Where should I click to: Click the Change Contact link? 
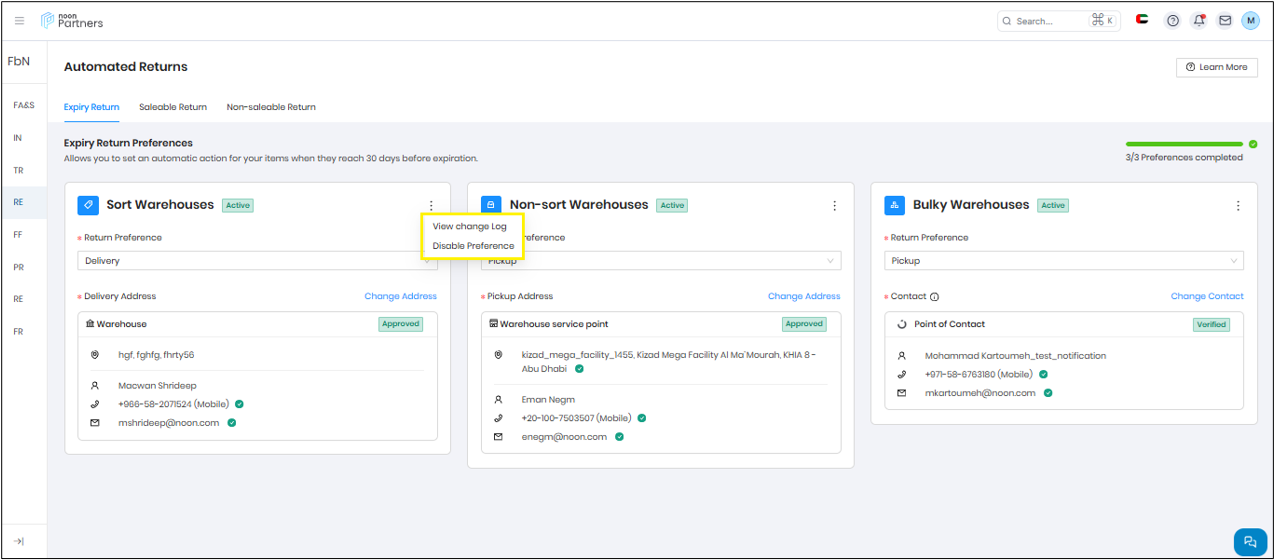coord(1207,296)
